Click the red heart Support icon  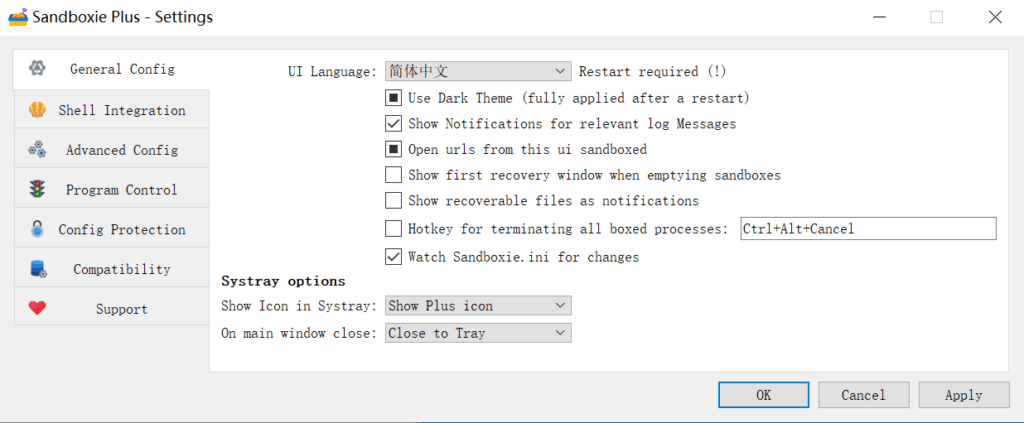37,309
